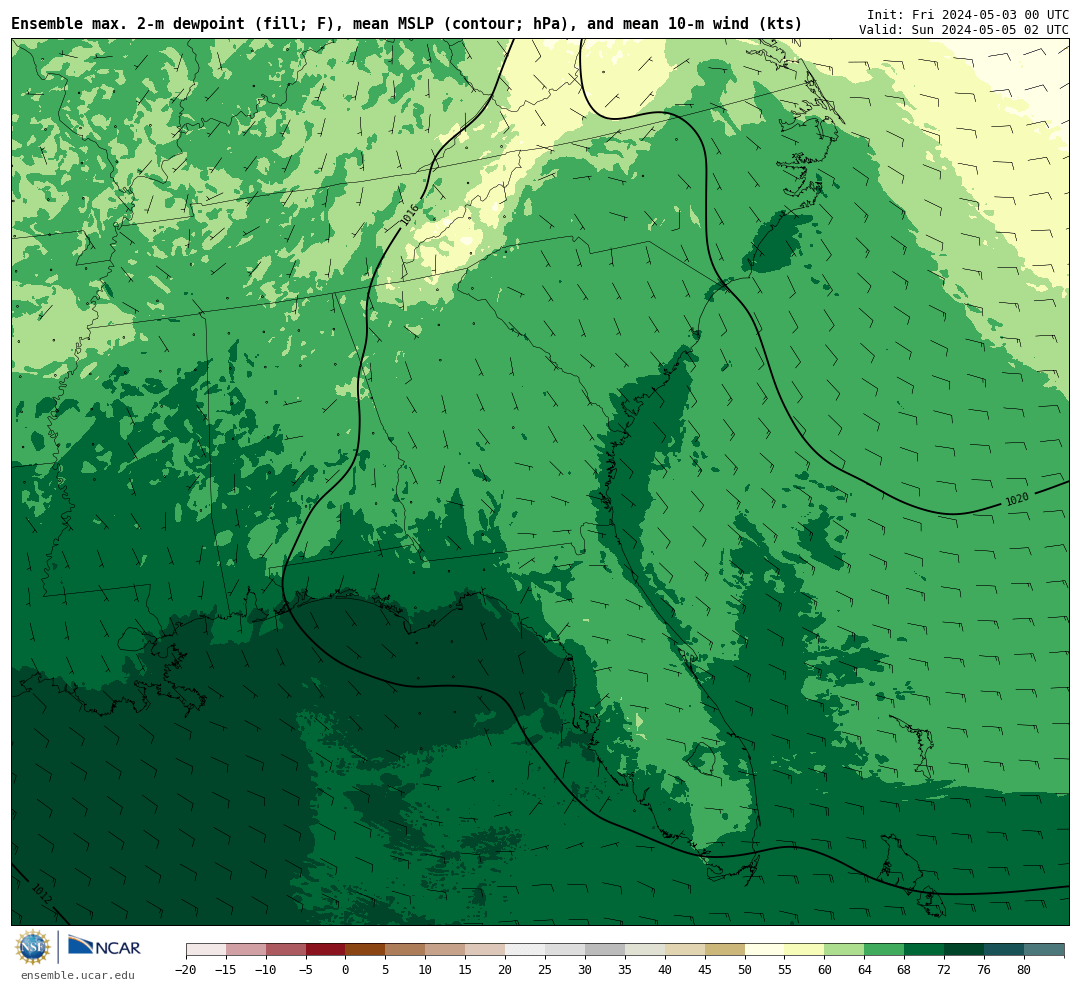Select the dark green swatch between 68 and 72
Screen dimensions: 1080x988
(x=924, y=950)
